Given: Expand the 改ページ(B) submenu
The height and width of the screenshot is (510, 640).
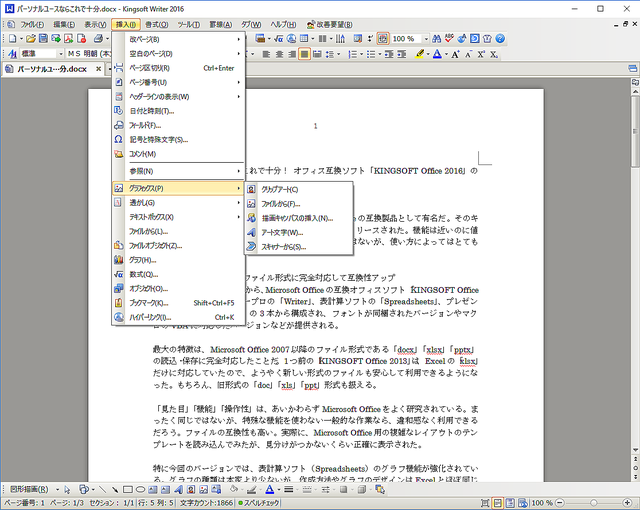Looking at the screenshot, I should click(x=178, y=39).
